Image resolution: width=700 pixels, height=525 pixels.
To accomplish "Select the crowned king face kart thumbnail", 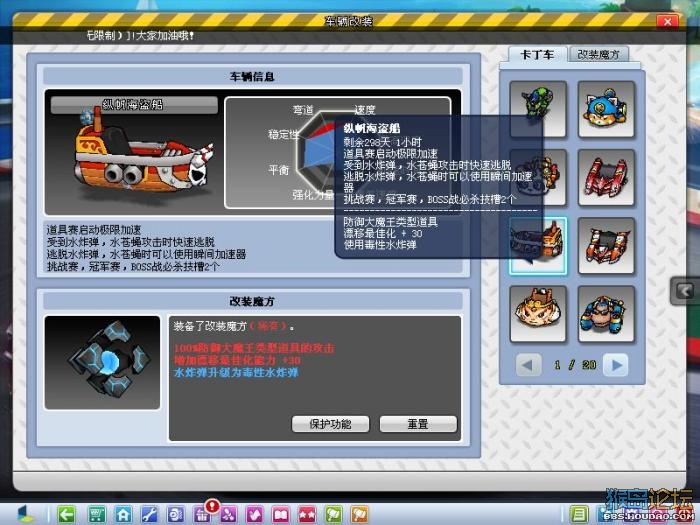I will [538, 314].
